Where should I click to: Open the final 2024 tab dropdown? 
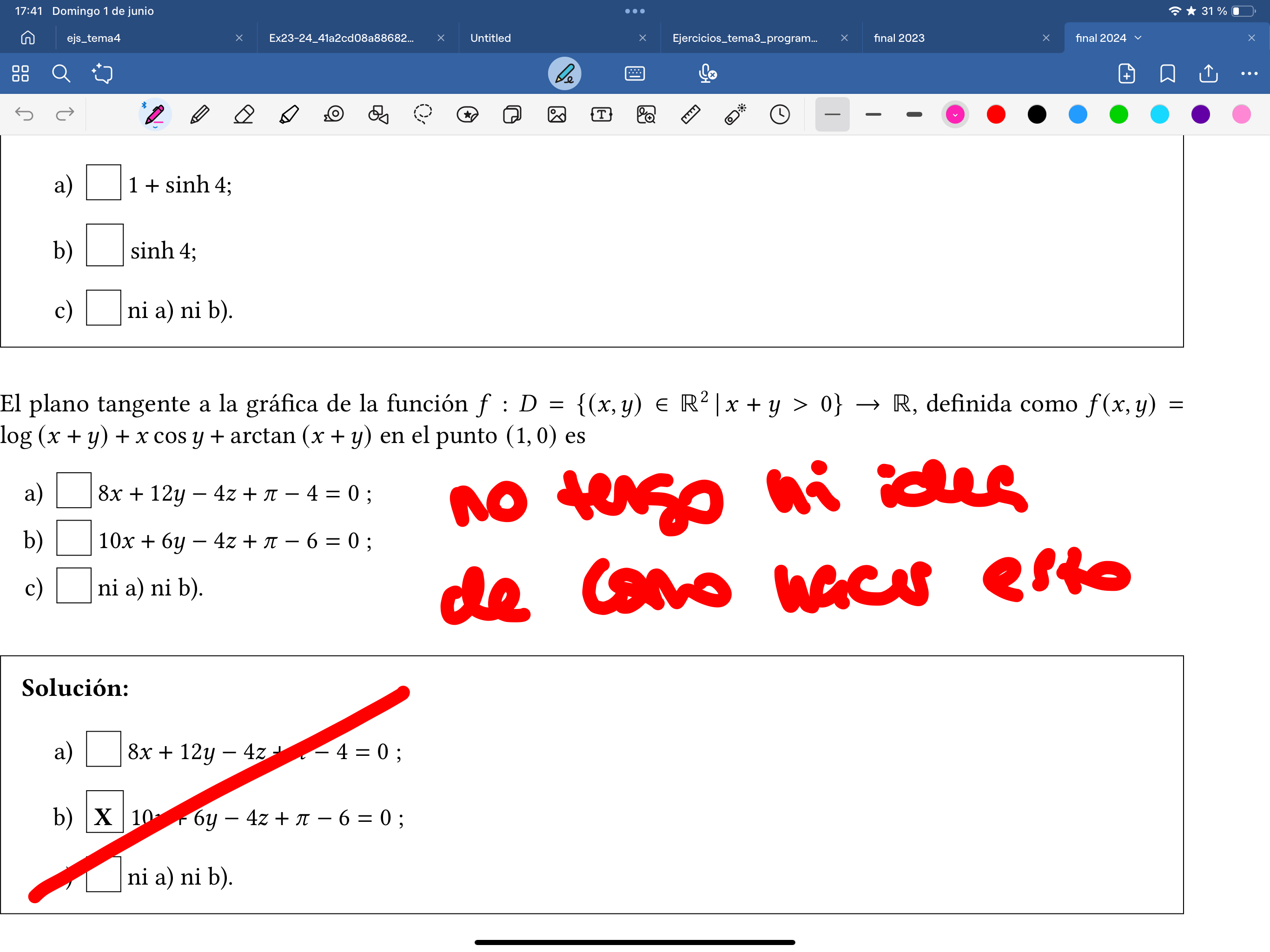(1139, 37)
